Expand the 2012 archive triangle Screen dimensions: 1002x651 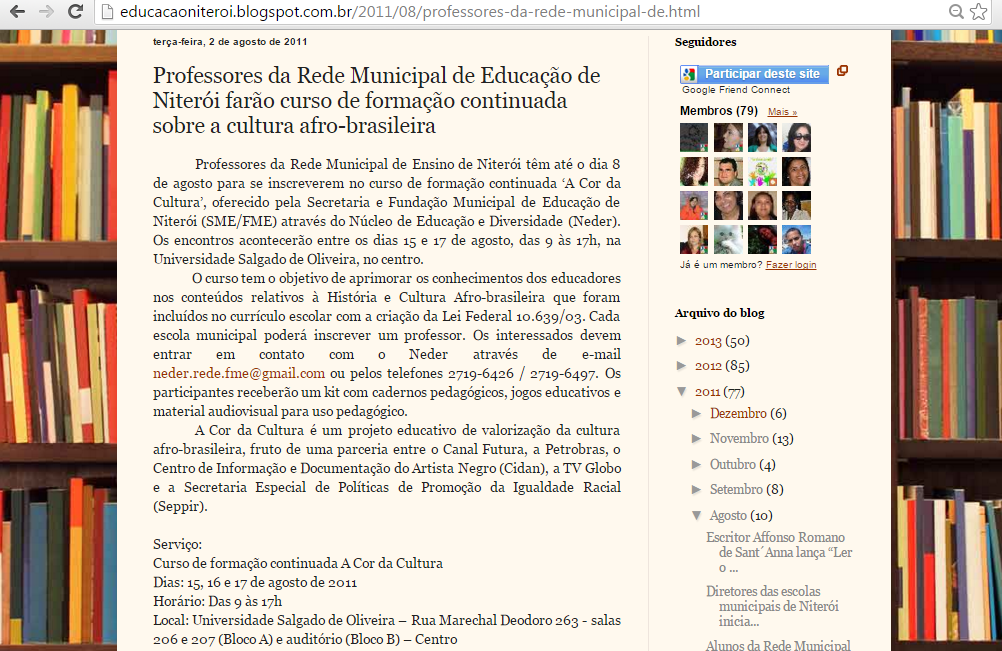pyautogui.click(x=682, y=365)
